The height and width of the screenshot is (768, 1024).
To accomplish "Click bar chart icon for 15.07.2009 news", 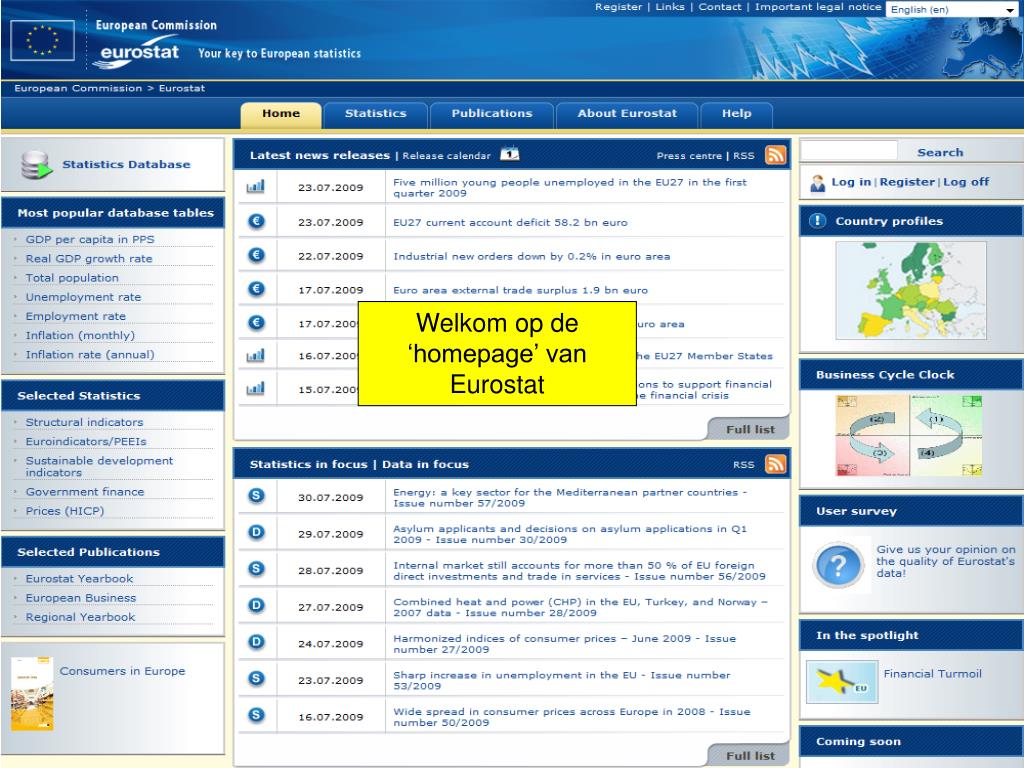I will (255, 389).
